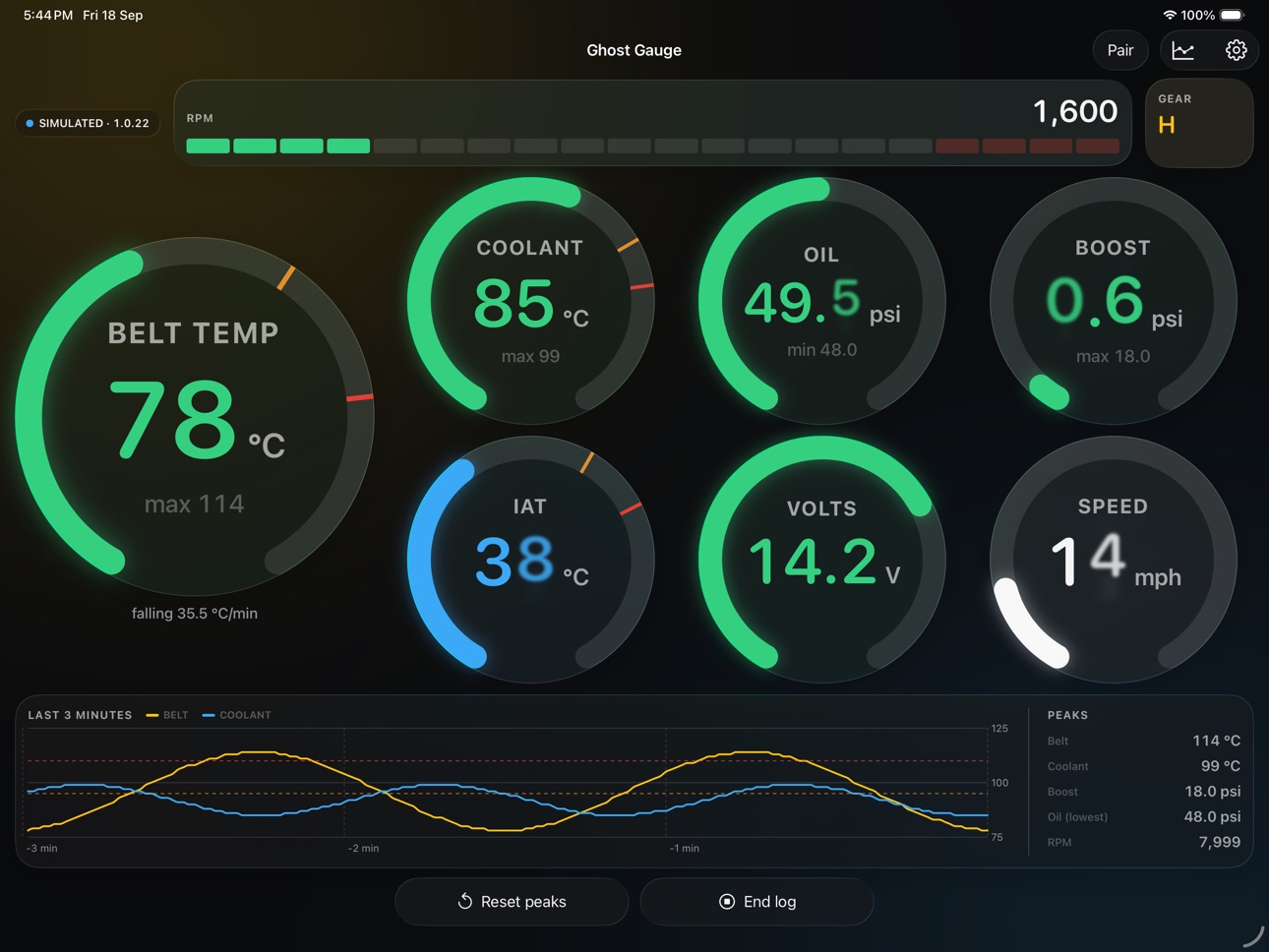
Task: Click the Wi-Fi icon in status bar
Action: pos(1170,15)
